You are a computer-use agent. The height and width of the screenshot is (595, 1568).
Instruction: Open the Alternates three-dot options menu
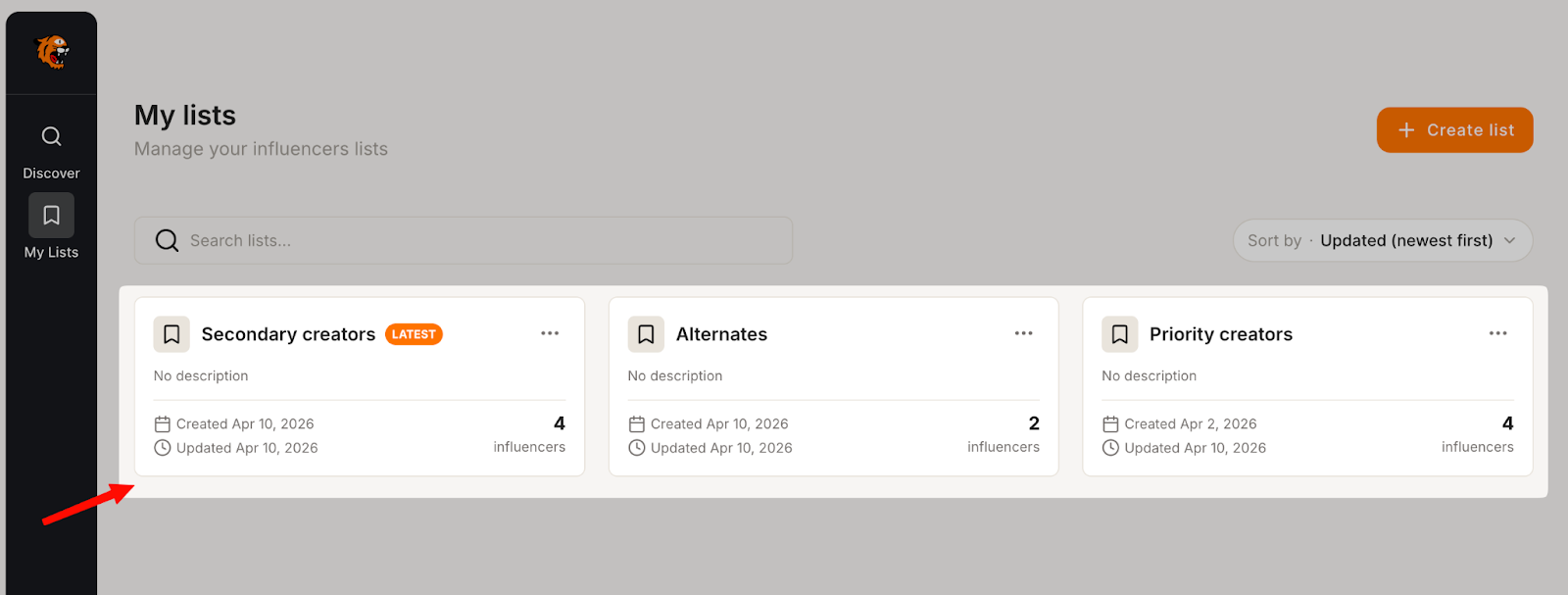click(x=1024, y=333)
